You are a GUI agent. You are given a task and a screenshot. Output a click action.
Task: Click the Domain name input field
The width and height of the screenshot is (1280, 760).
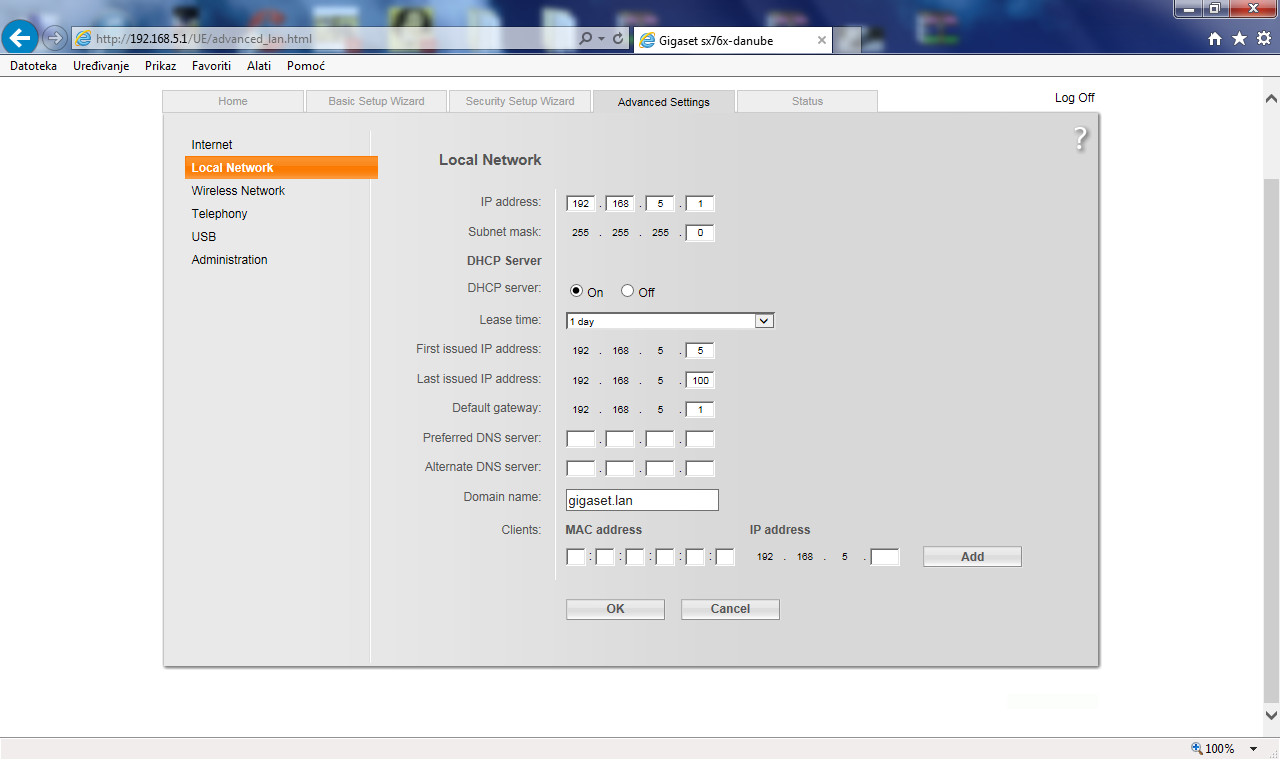(x=642, y=500)
